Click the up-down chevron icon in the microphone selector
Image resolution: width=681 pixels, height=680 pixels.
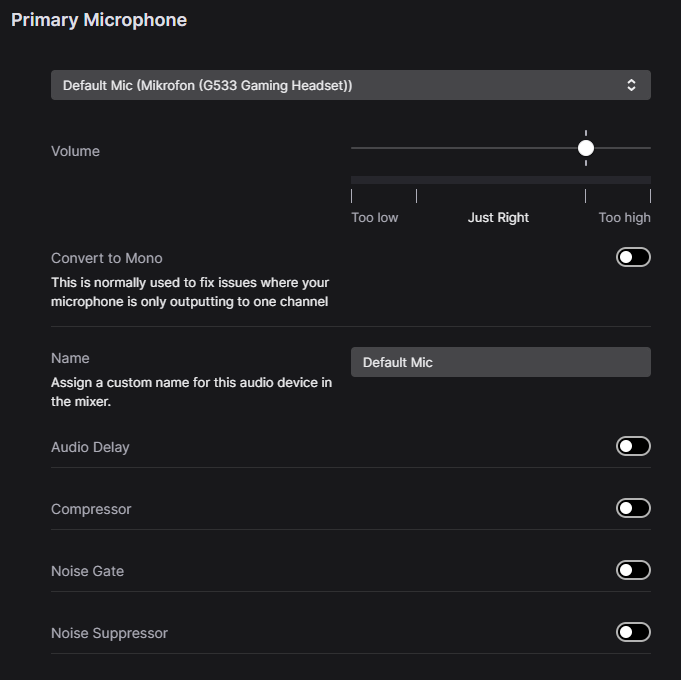click(631, 86)
